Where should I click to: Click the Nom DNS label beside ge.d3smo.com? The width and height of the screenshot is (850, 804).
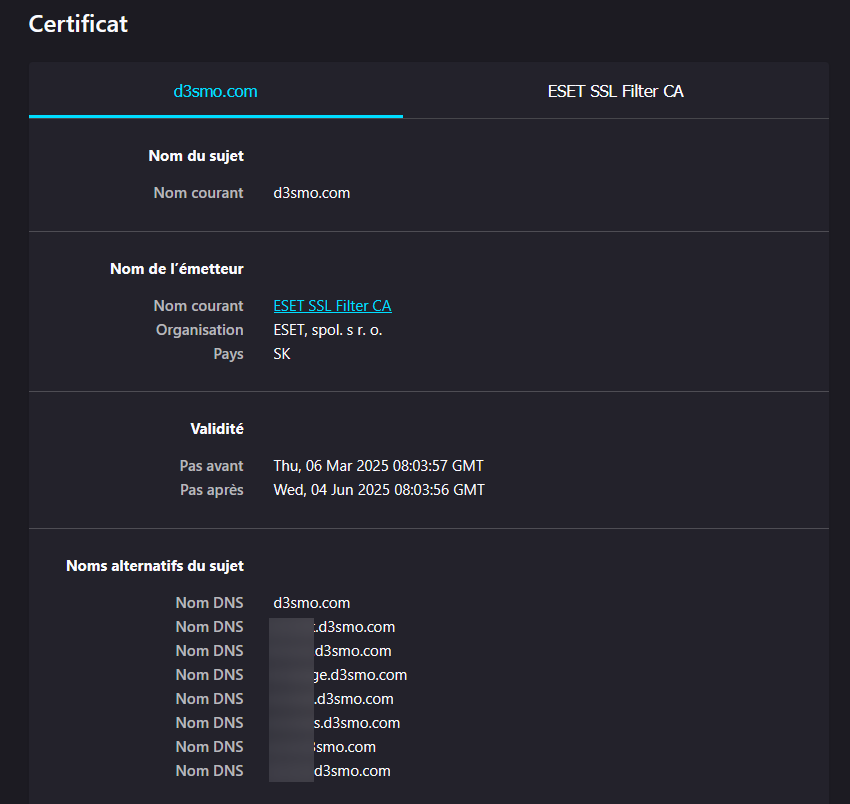click(209, 675)
